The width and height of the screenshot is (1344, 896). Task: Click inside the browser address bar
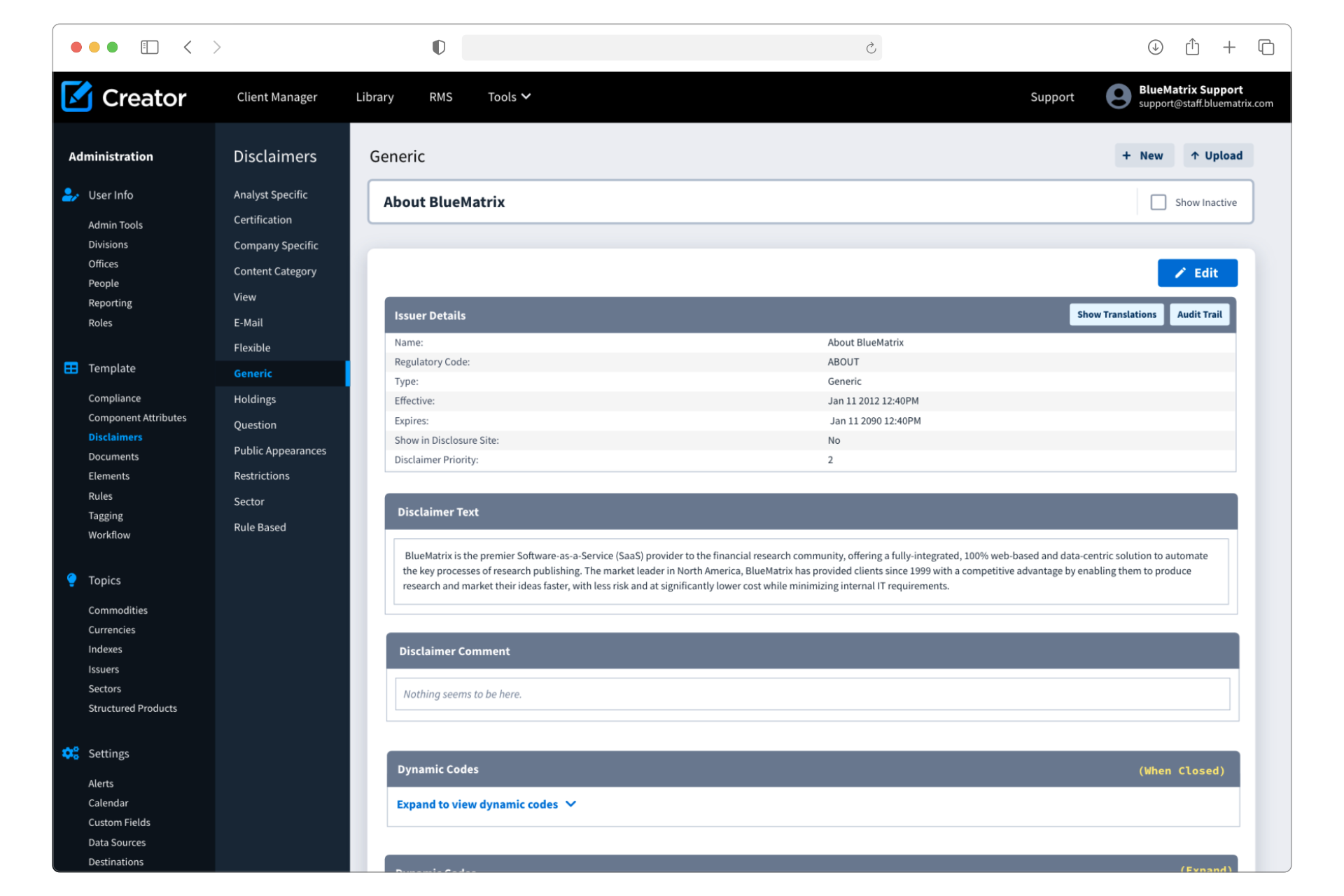tap(672, 47)
